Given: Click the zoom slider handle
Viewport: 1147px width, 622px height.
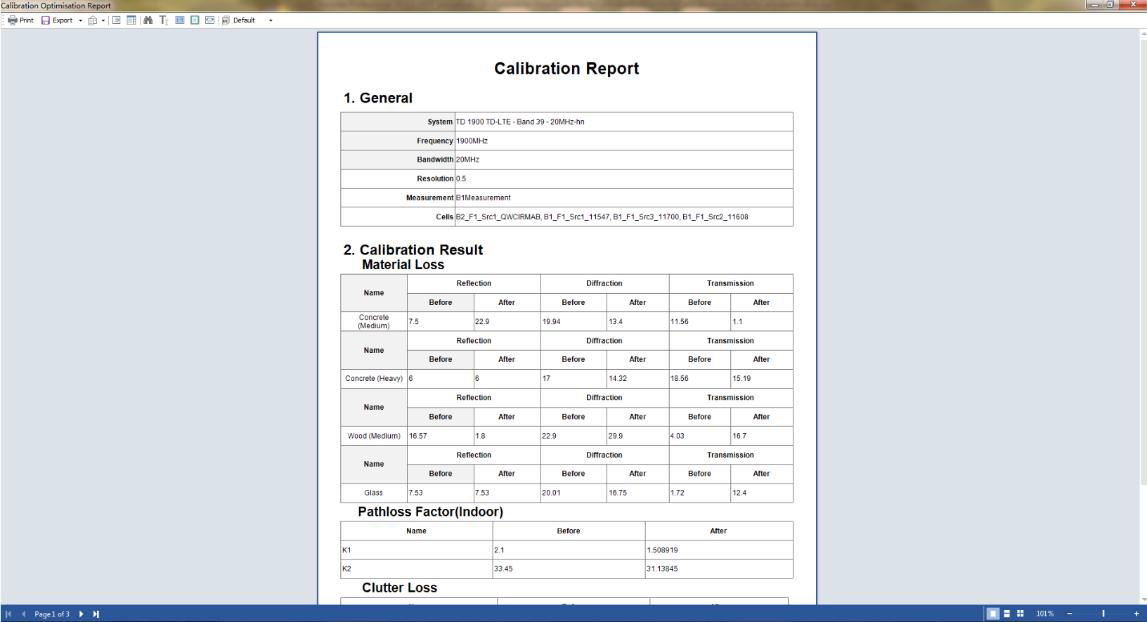Looking at the screenshot, I should click(x=1104, y=613).
